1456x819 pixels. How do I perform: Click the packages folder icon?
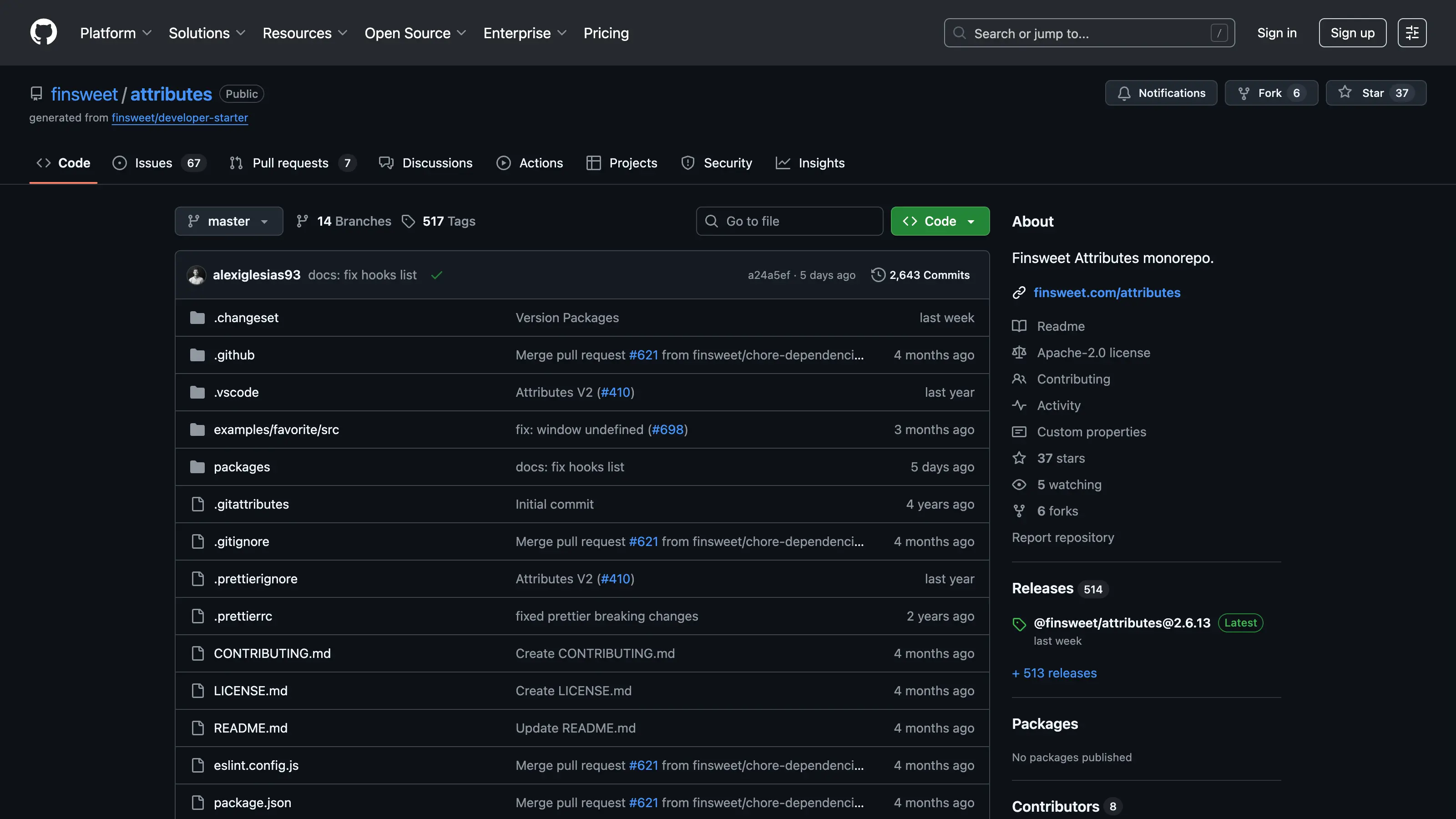pos(197,467)
